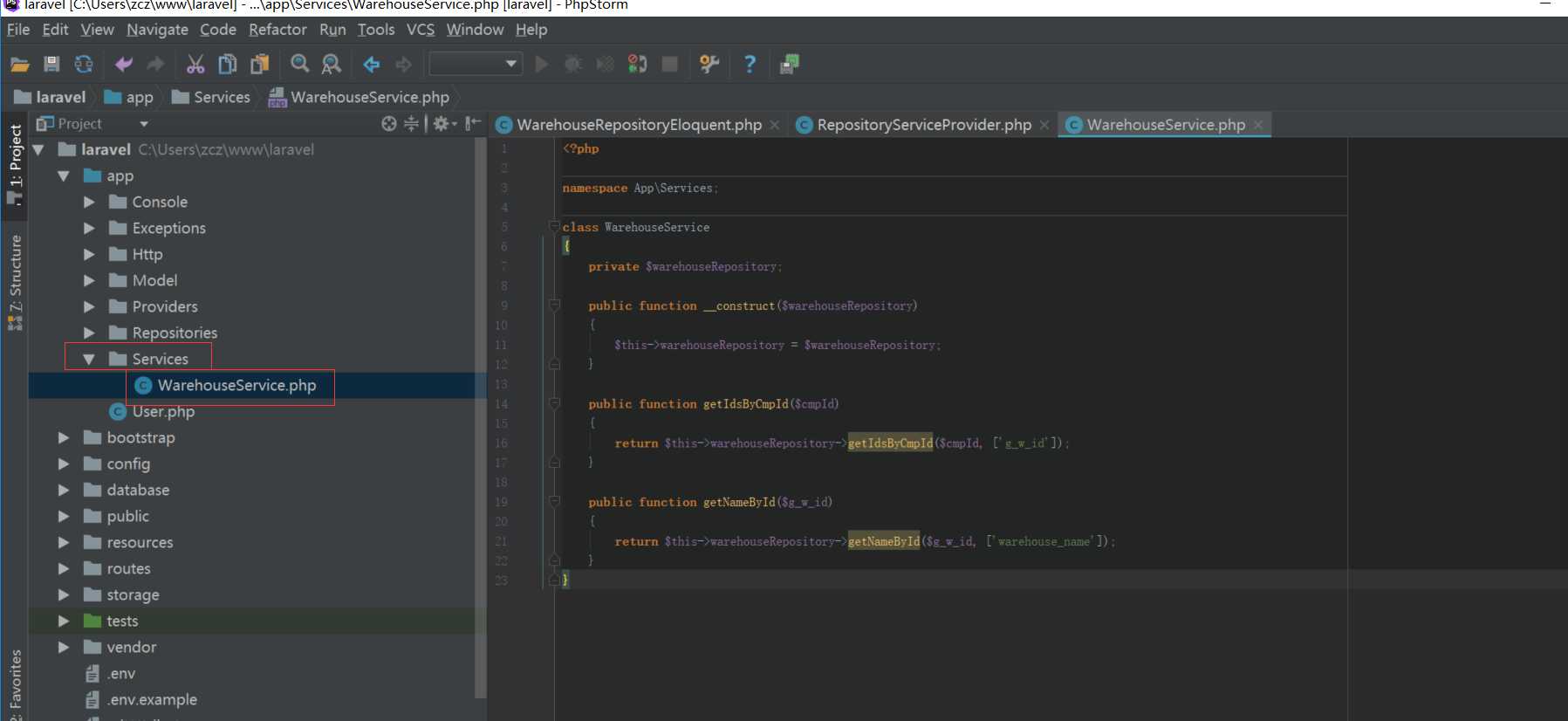Image resolution: width=1568 pixels, height=721 pixels.
Task: Open the run configuration dropdown
Action: (476, 64)
